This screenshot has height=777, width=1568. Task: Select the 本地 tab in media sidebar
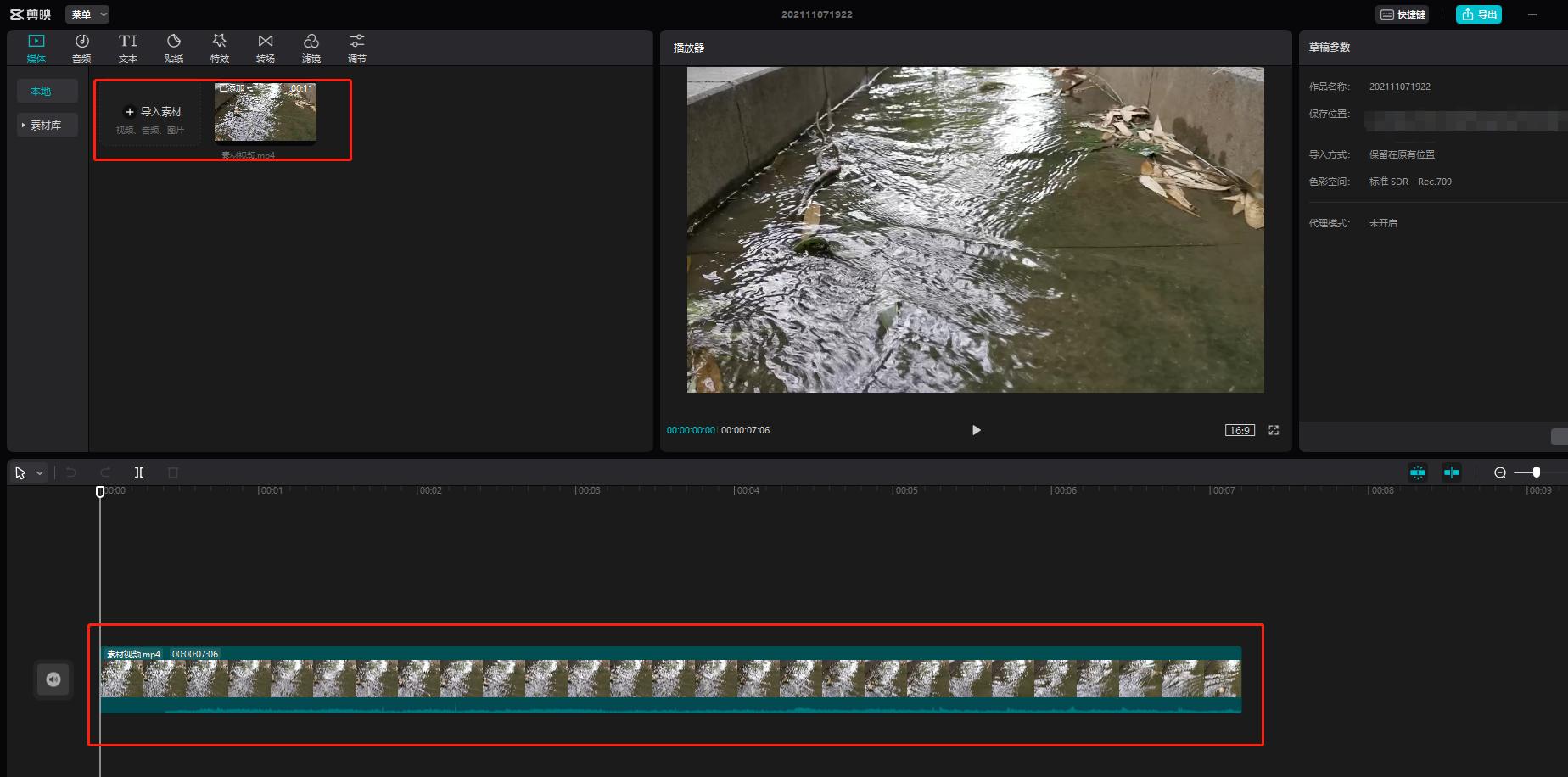click(x=41, y=91)
